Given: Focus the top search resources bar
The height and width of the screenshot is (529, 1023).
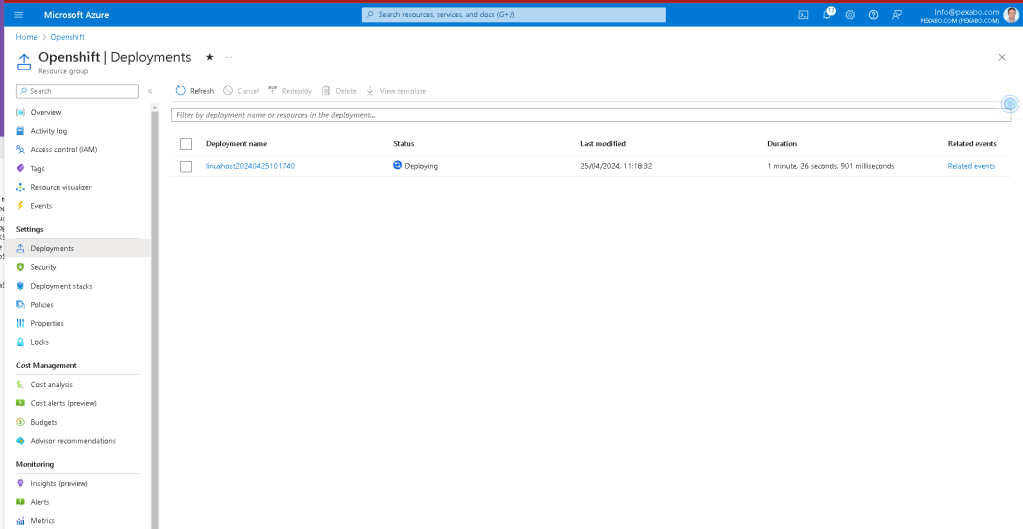Looking at the screenshot, I should [x=514, y=14].
